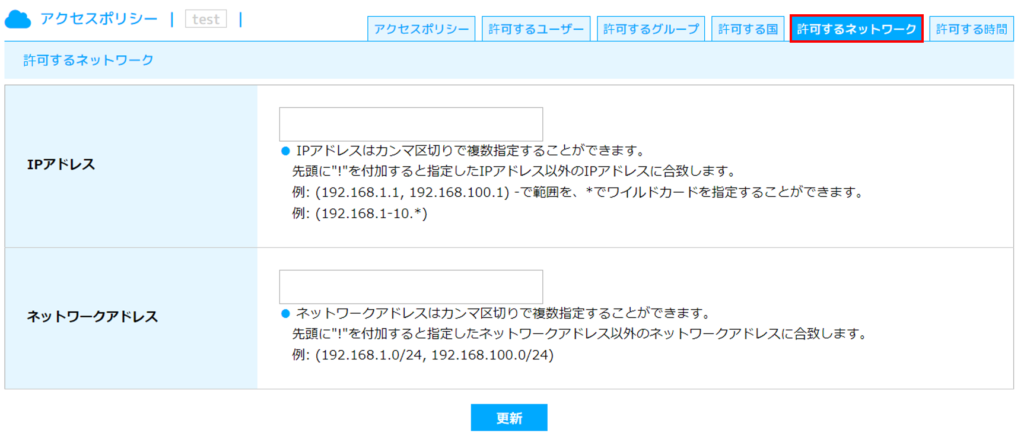Click the test policy name label
This screenshot has width=1024, height=439.
click(206, 20)
